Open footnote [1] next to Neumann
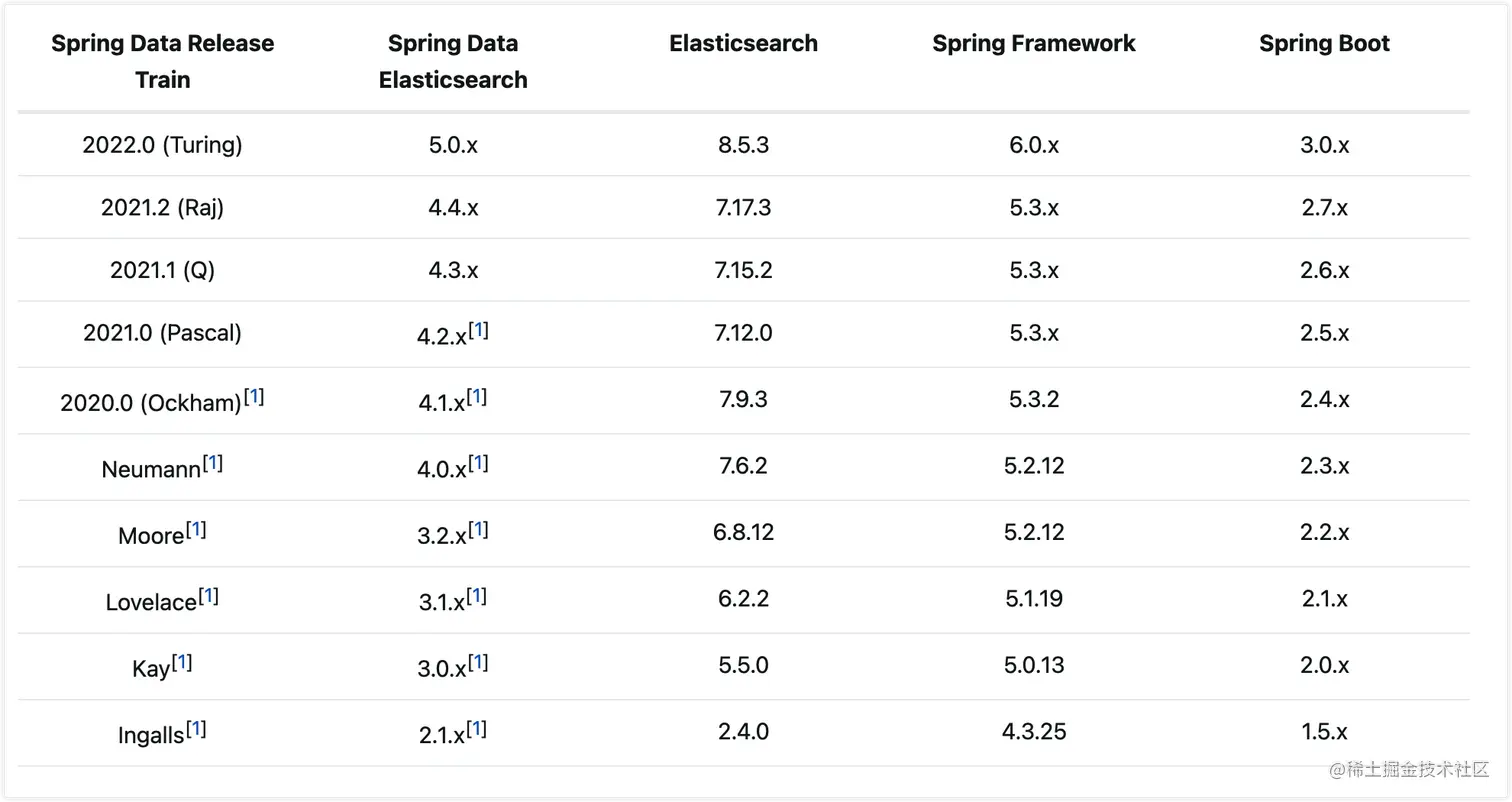The height and width of the screenshot is (802, 1512). tap(213, 463)
